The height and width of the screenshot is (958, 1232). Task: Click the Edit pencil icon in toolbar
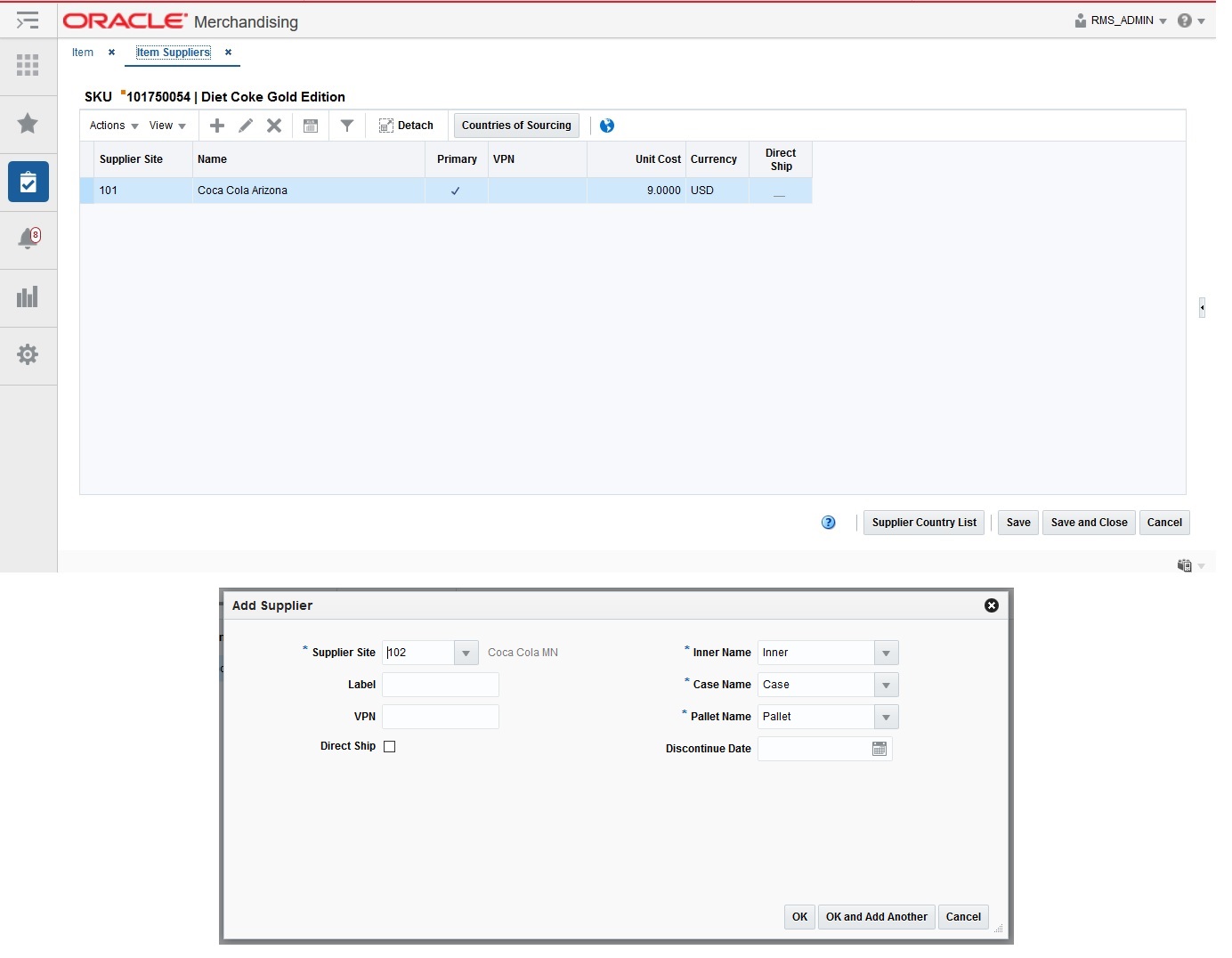coord(246,126)
